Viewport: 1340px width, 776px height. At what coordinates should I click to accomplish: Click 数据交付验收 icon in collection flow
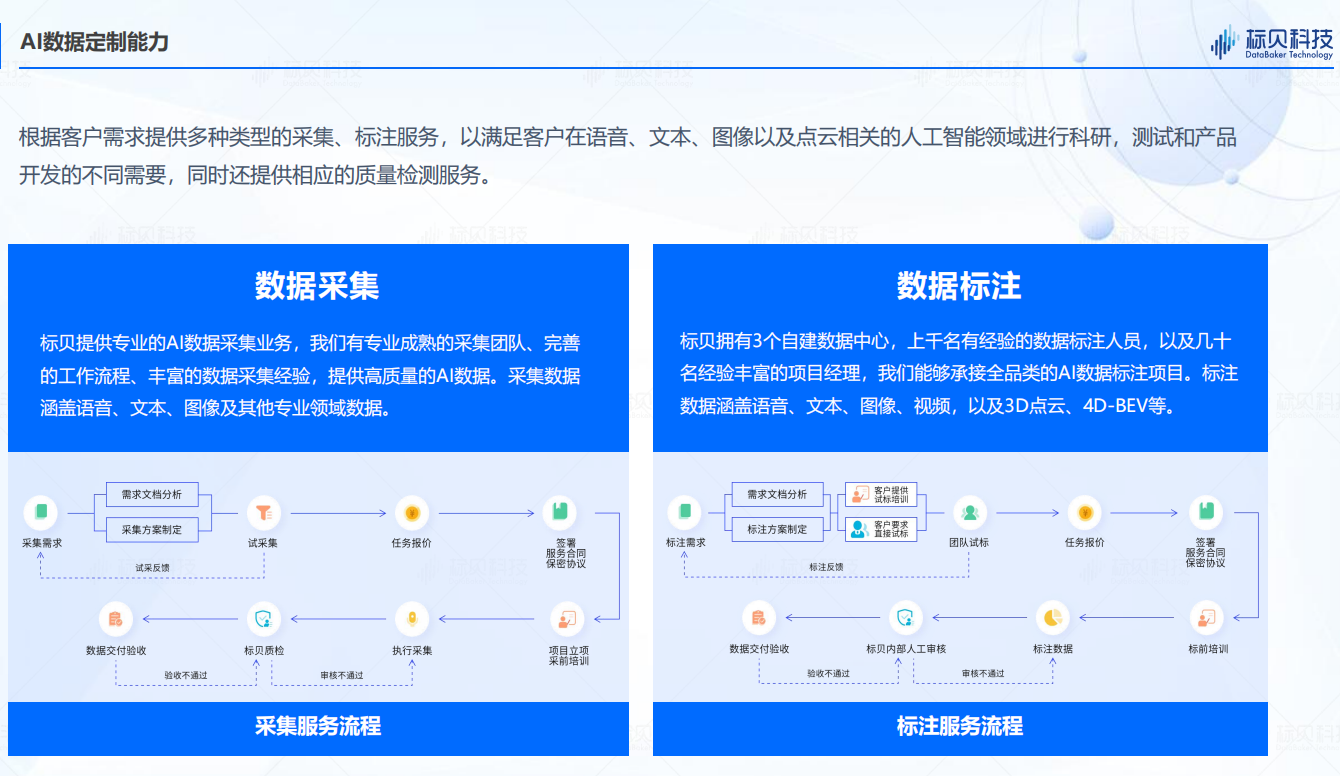[116, 618]
